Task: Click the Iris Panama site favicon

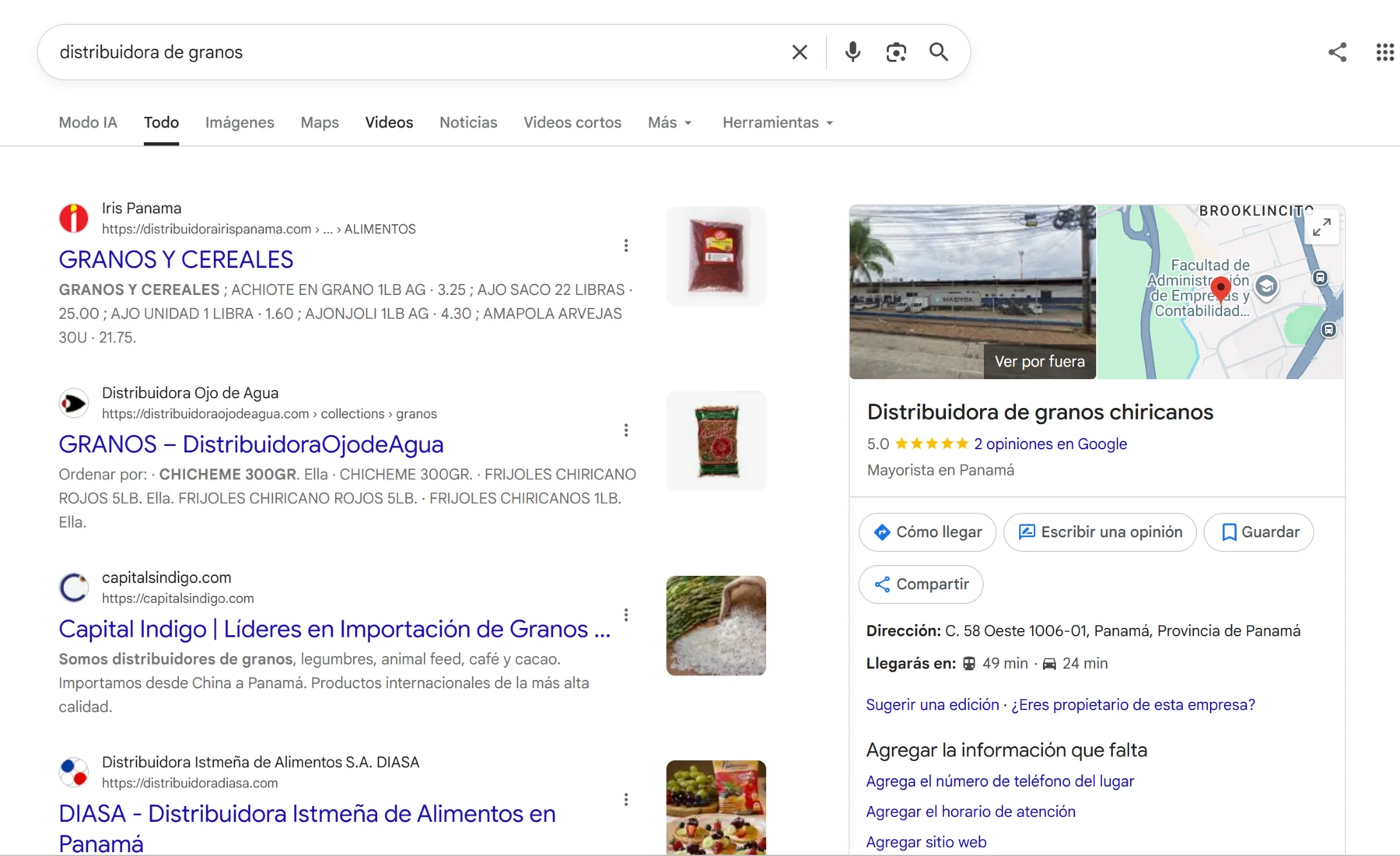Action: (x=74, y=218)
